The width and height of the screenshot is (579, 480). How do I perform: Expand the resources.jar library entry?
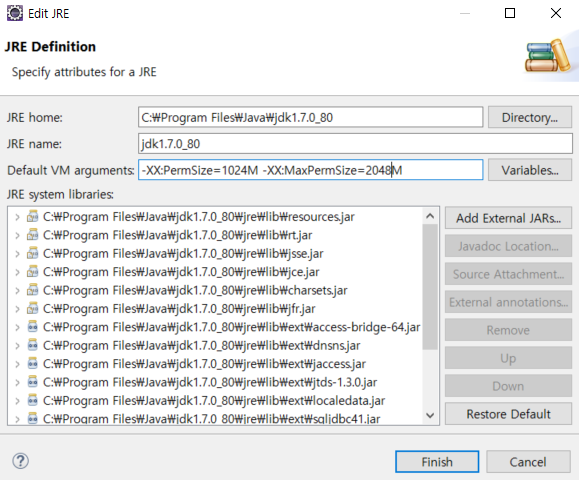(x=17, y=217)
